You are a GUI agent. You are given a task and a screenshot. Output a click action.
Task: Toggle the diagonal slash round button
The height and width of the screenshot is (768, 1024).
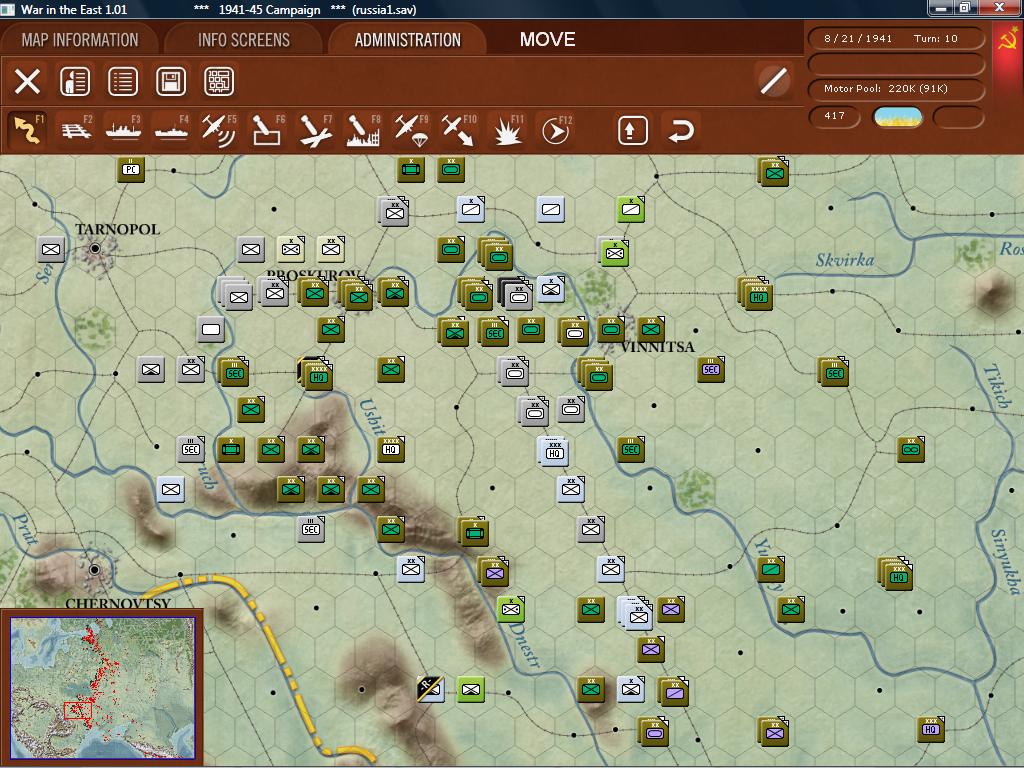click(774, 82)
